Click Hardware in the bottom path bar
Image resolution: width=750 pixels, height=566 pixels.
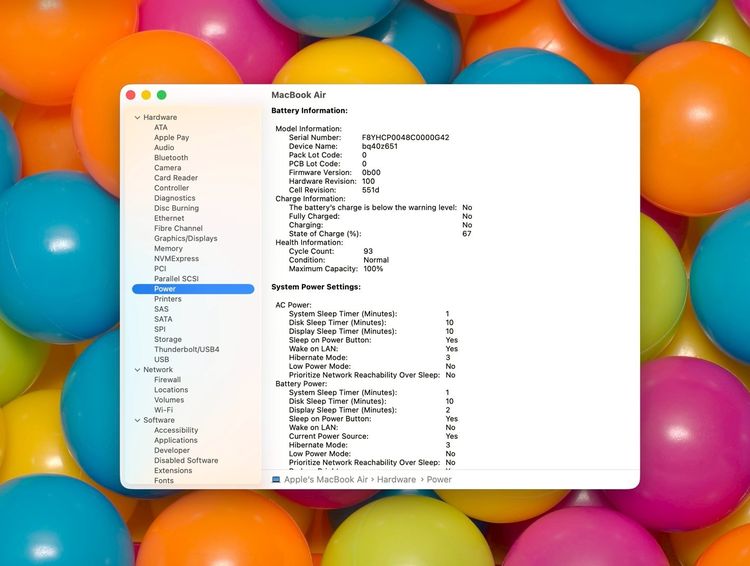click(x=397, y=479)
